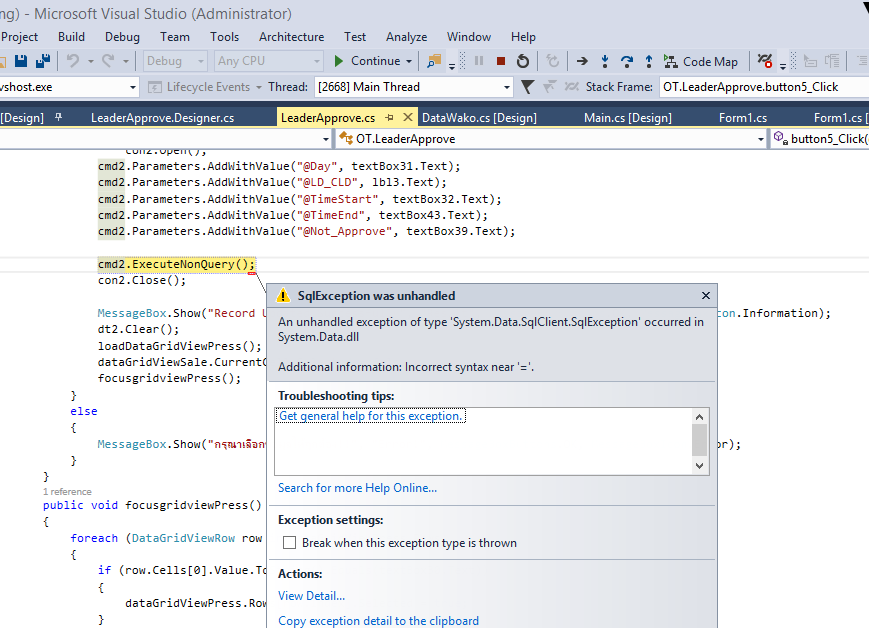Click Get general help for this exception
This screenshot has width=869, height=628.
click(370, 416)
